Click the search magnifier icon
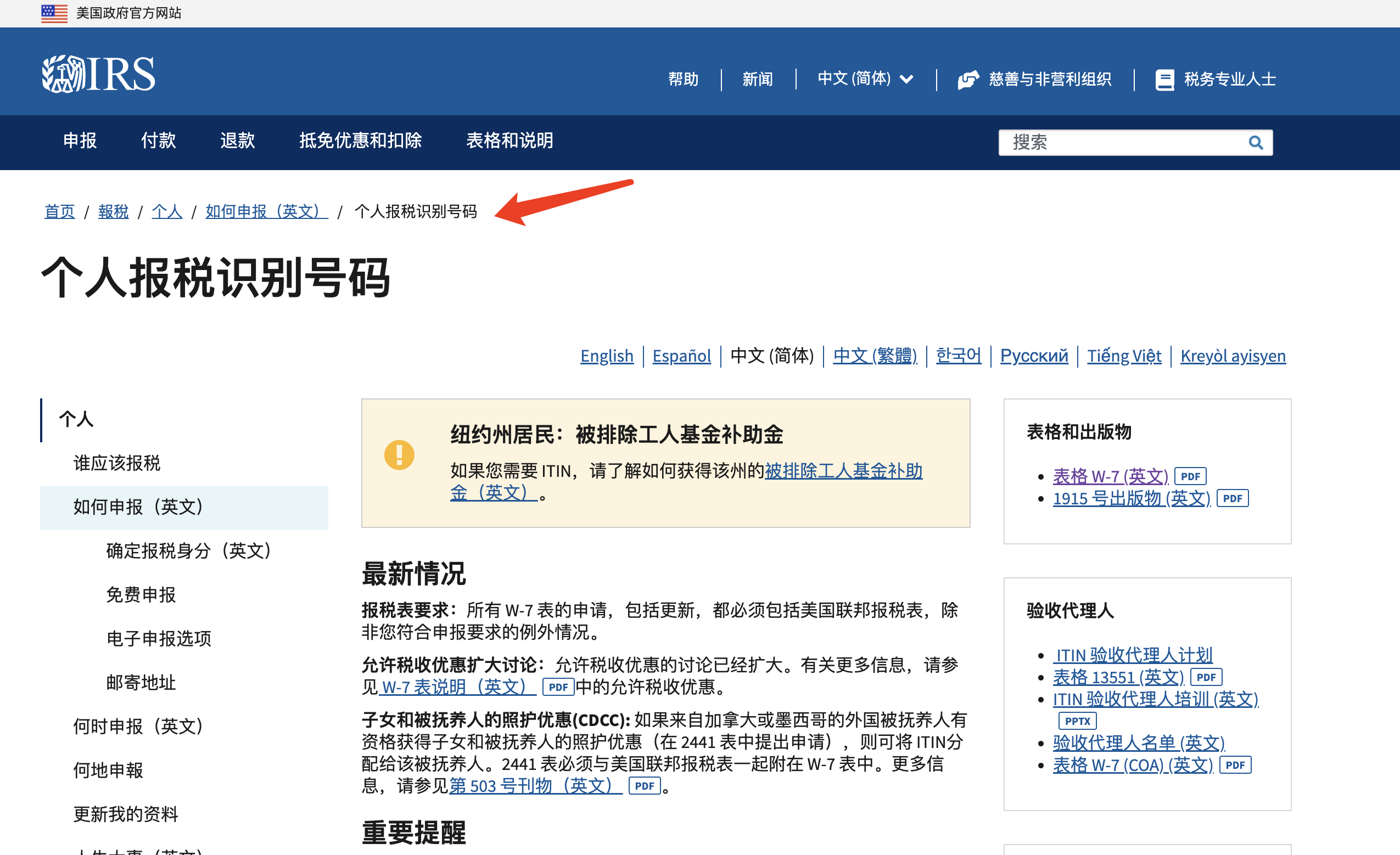This screenshot has height=855, width=1400. (x=1255, y=142)
